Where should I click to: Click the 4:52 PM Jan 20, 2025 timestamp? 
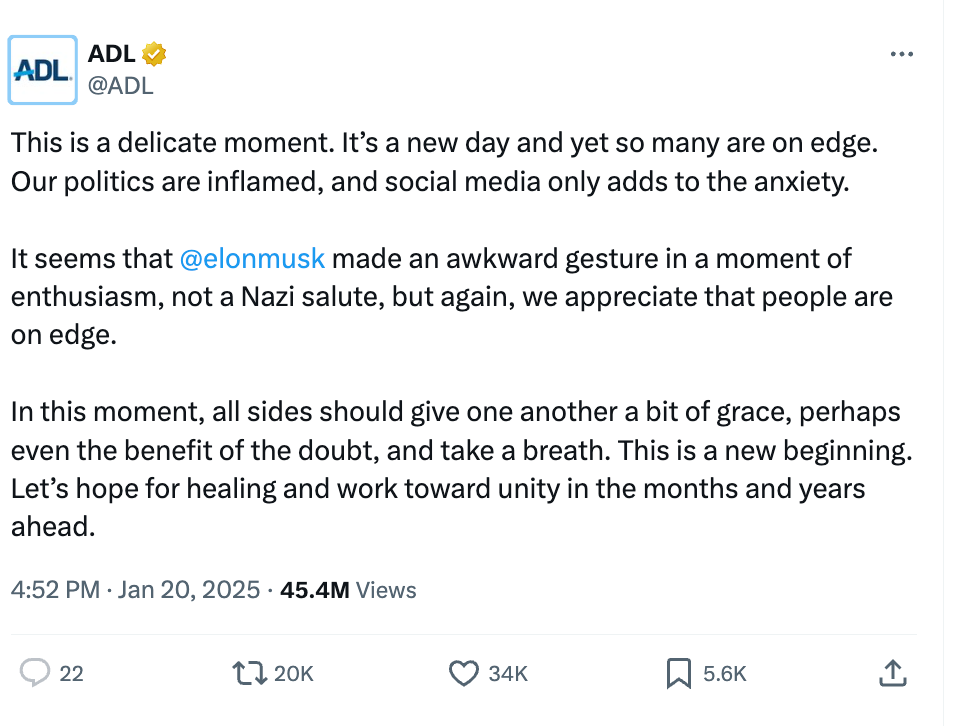click(135, 590)
